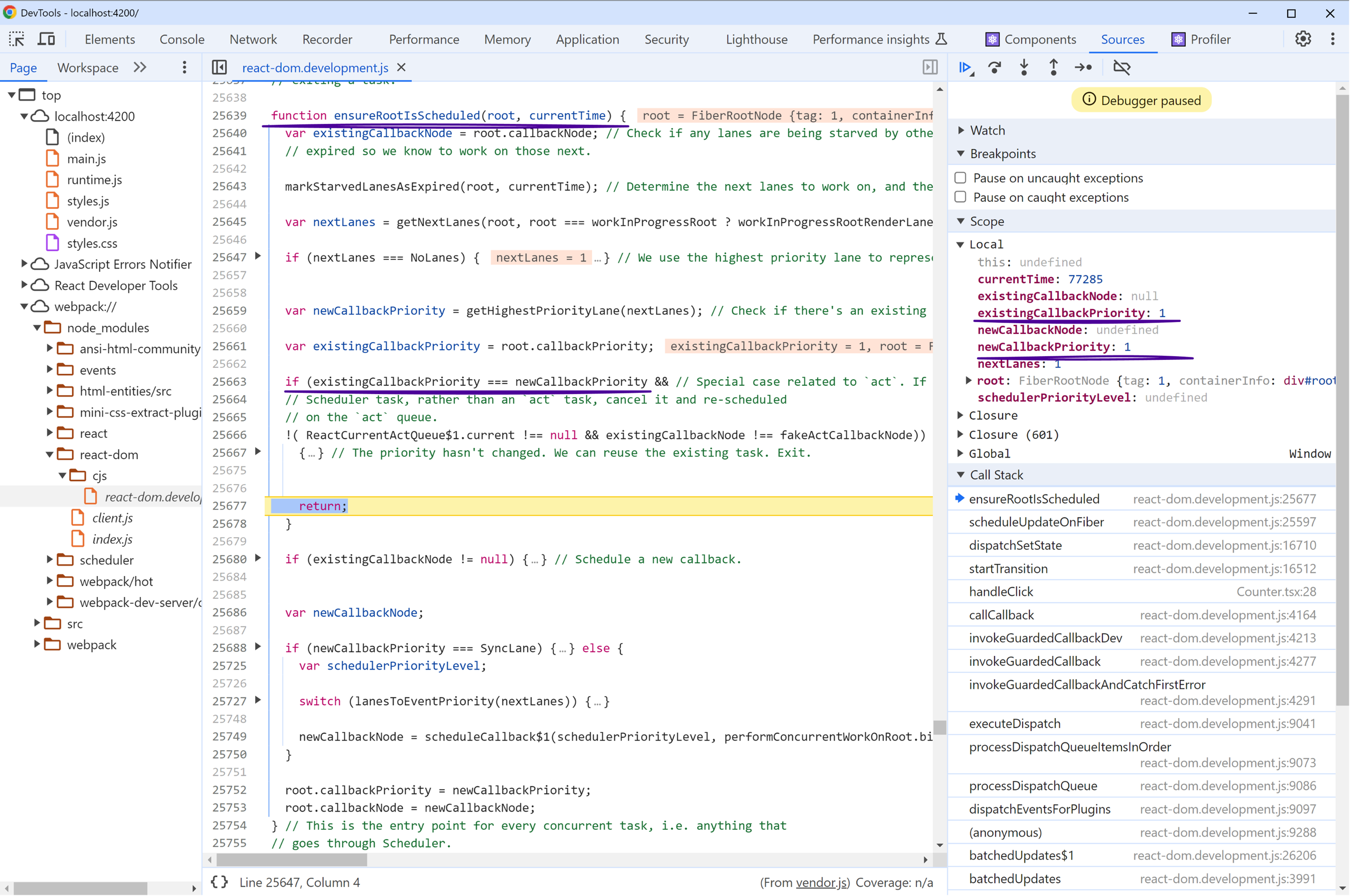
Task: Unfold code block at line 25647
Action: [258, 256]
